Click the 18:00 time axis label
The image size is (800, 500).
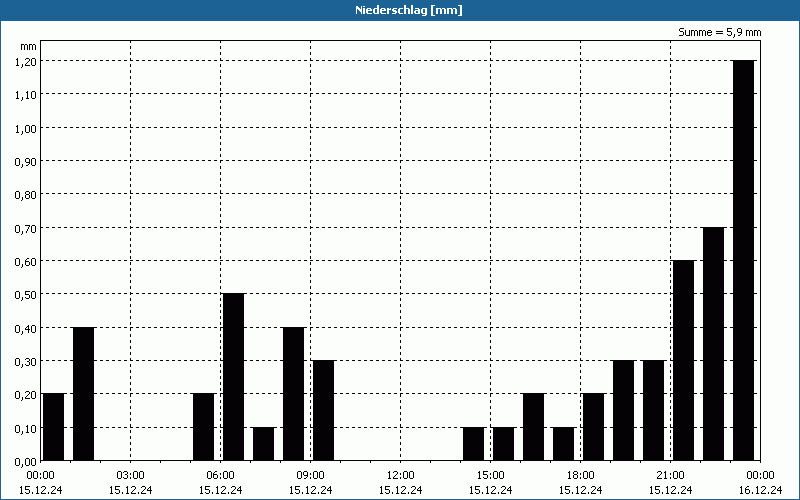[x=581, y=476]
